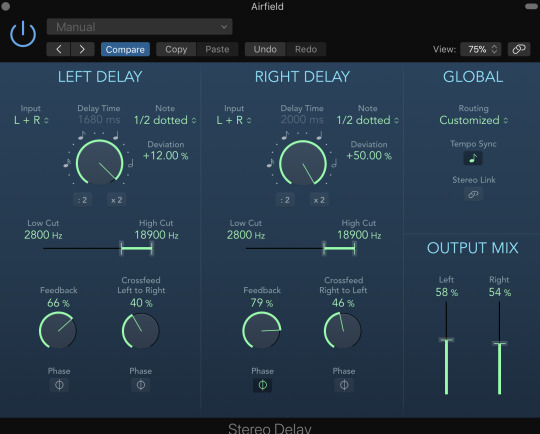Disable Phase under Right Delay Feedback
540x434 pixels.
(x=262, y=385)
